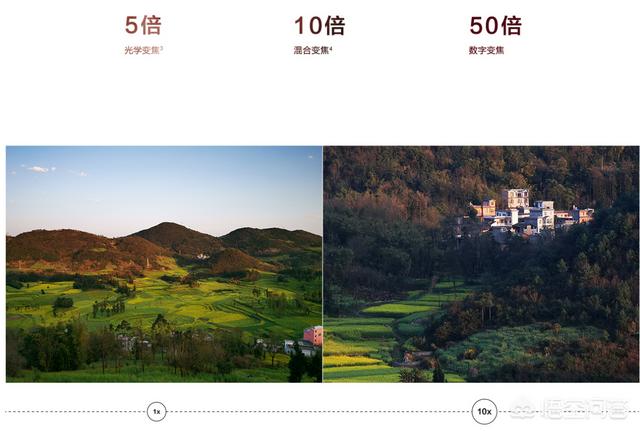Click the dashed zoom track between 1x and 10x
The height and width of the screenshot is (431, 640).
click(319, 411)
